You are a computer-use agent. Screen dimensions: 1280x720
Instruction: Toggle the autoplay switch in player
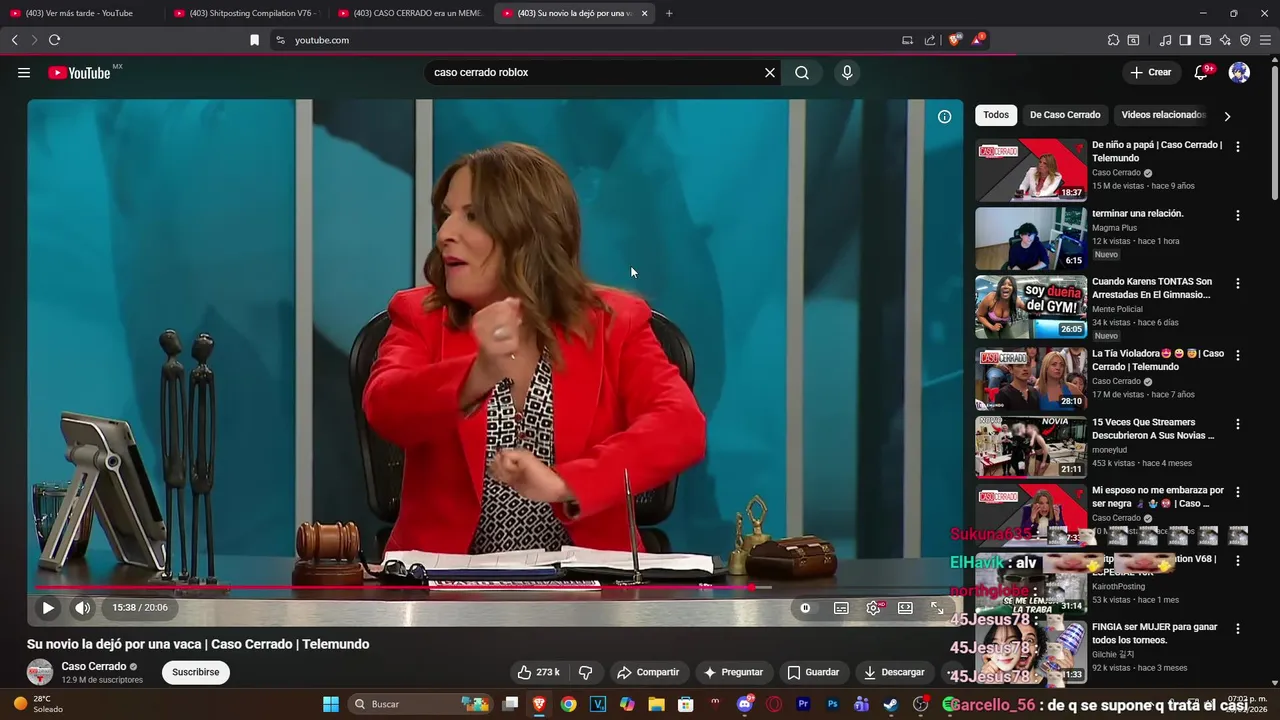tap(805, 607)
